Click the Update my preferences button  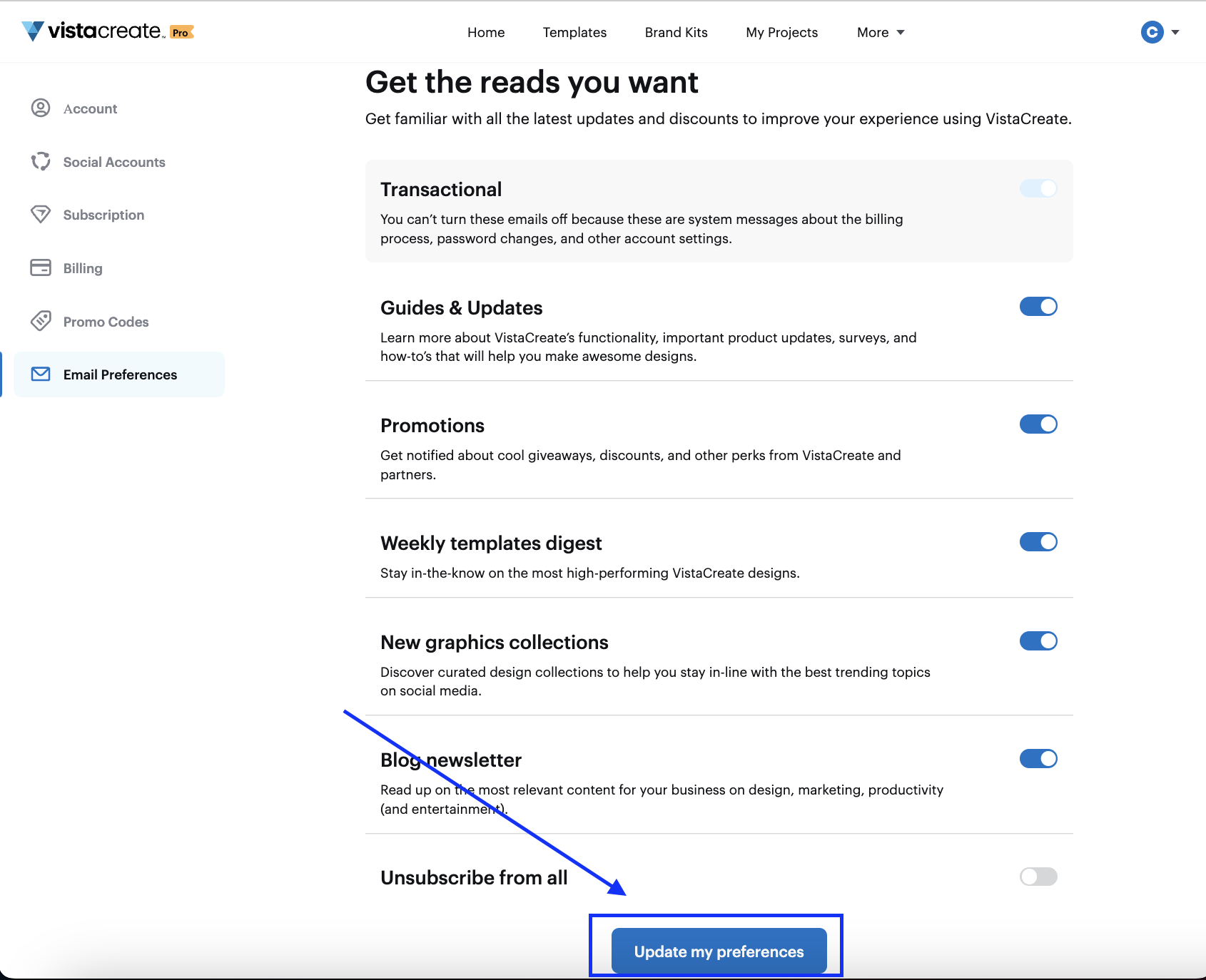(x=719, y=951)
